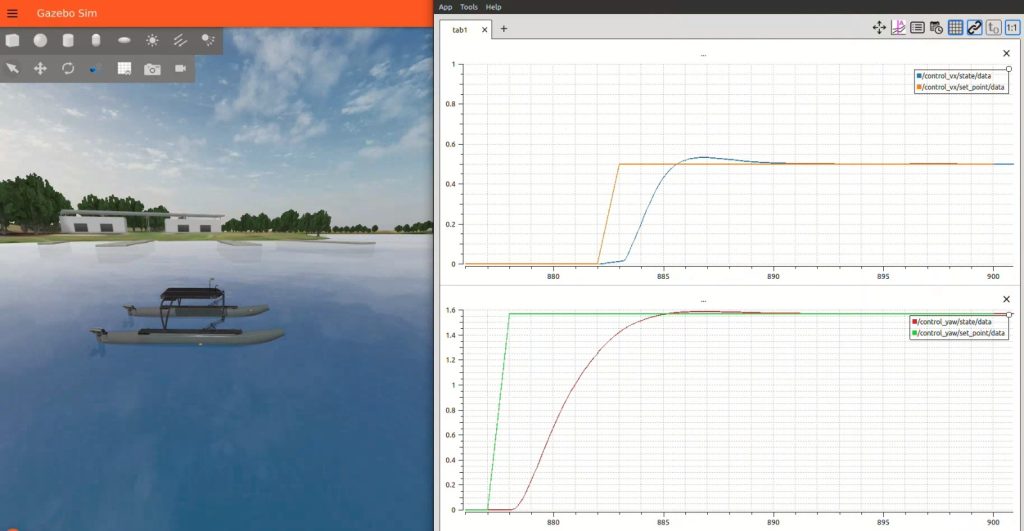
Task: Add a directional light to the world
Action: [180, 41]
